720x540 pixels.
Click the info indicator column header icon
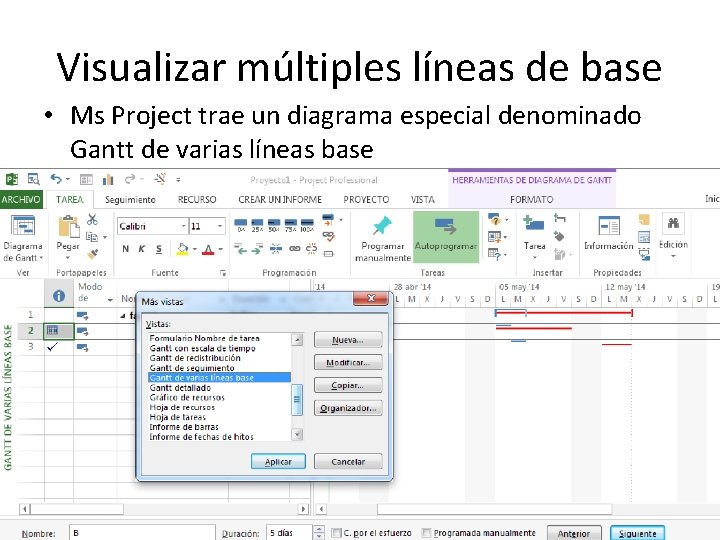(x=59, y=296)
